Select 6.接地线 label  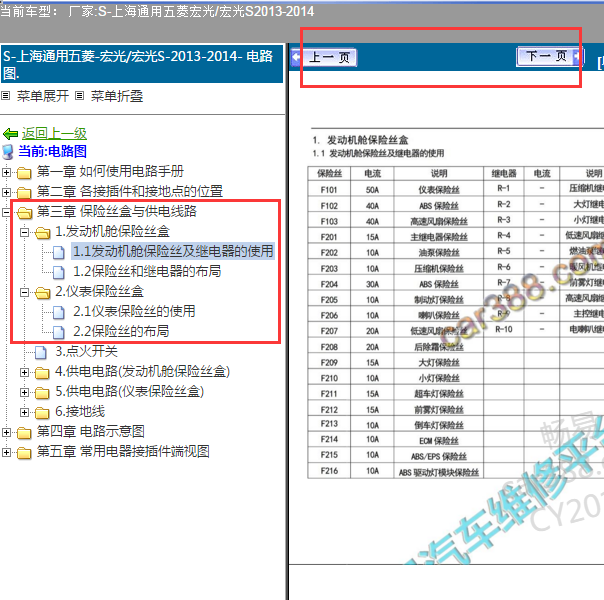[x=80, y=412]
